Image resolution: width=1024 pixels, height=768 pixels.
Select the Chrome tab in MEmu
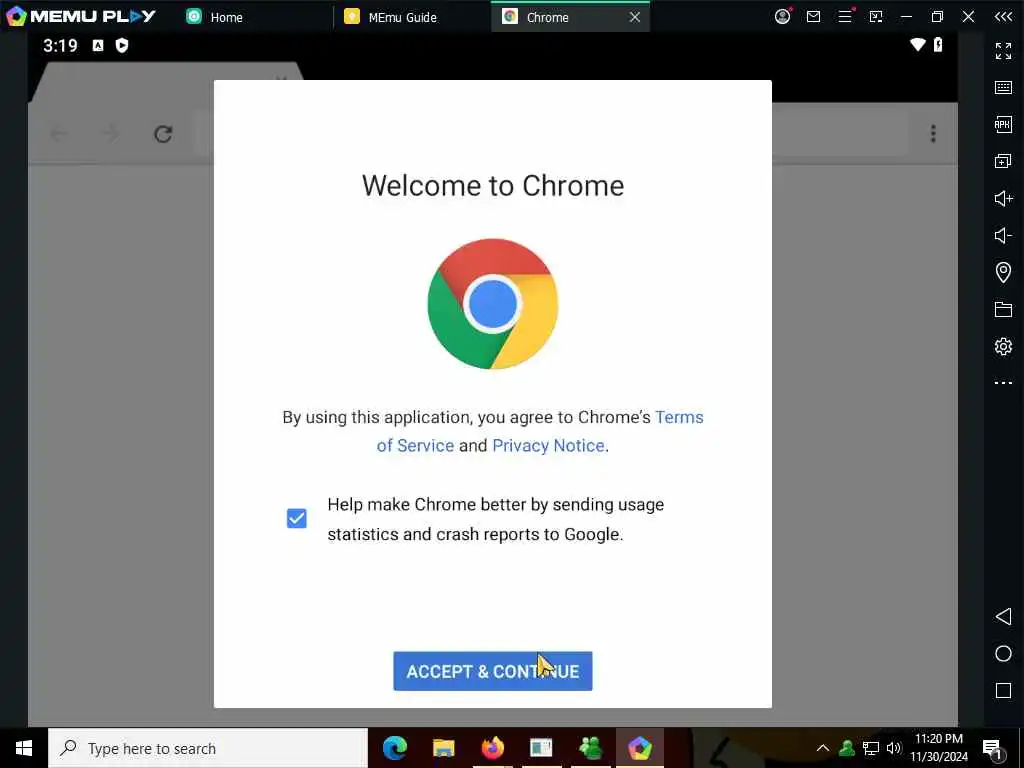click(x=547, y=17)
